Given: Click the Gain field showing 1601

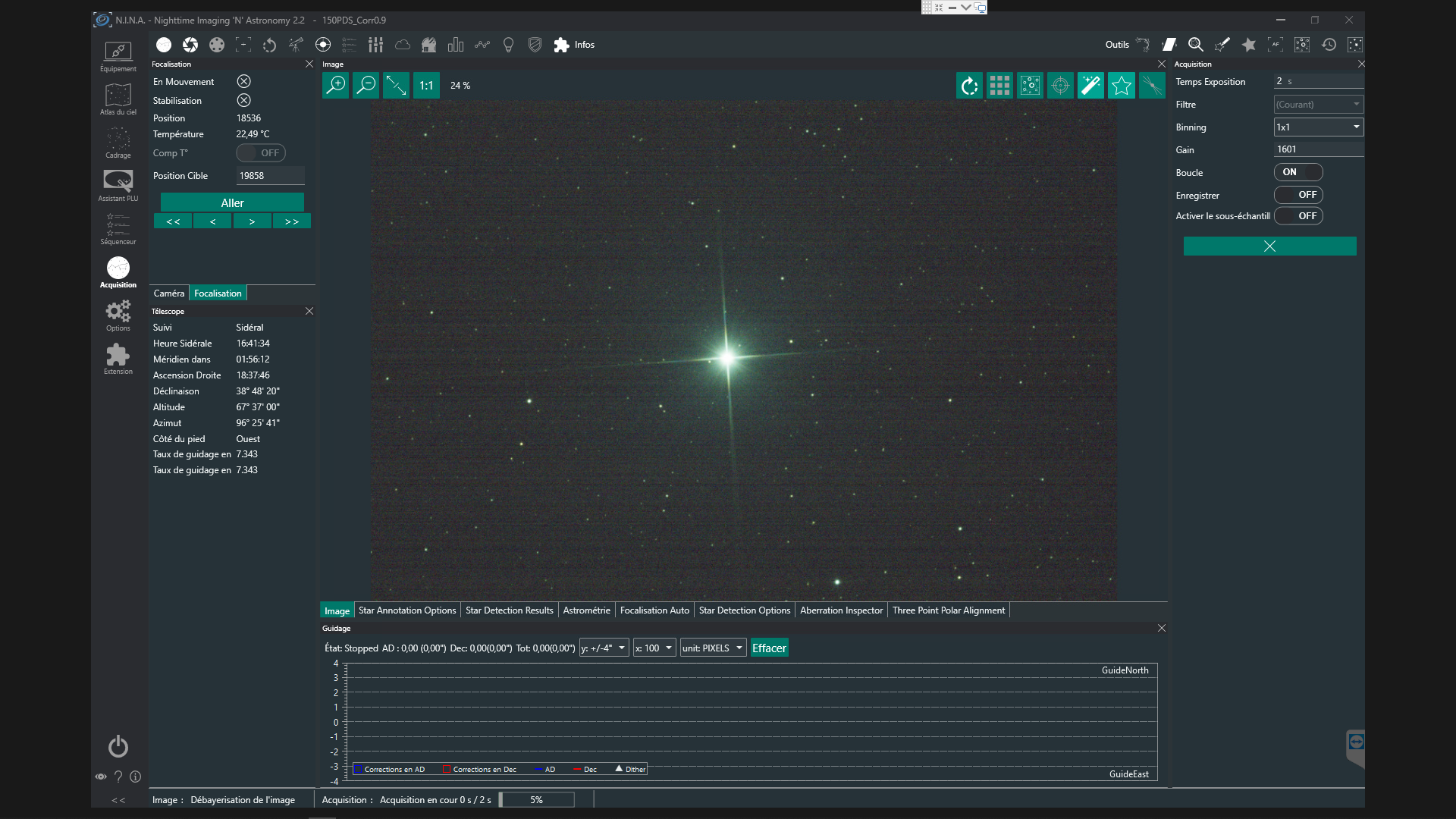Looking at the screenshot, I should click(x=1319, y=149).
